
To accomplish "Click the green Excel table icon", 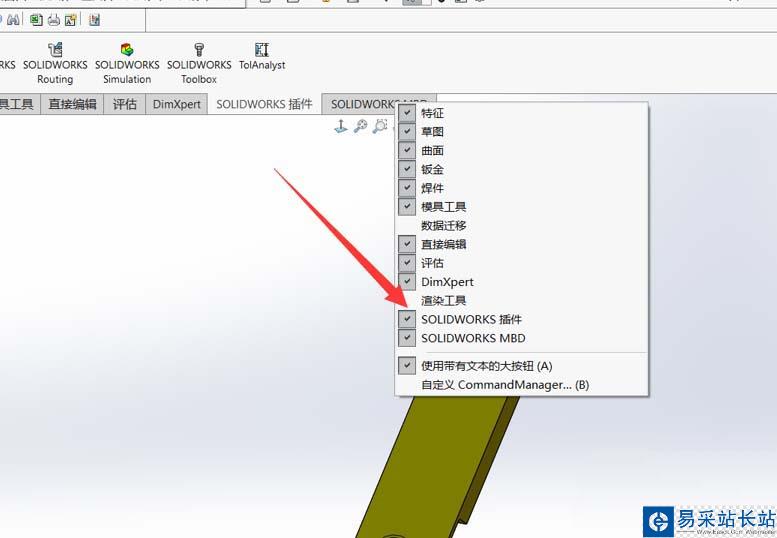I will pos(36,20).
